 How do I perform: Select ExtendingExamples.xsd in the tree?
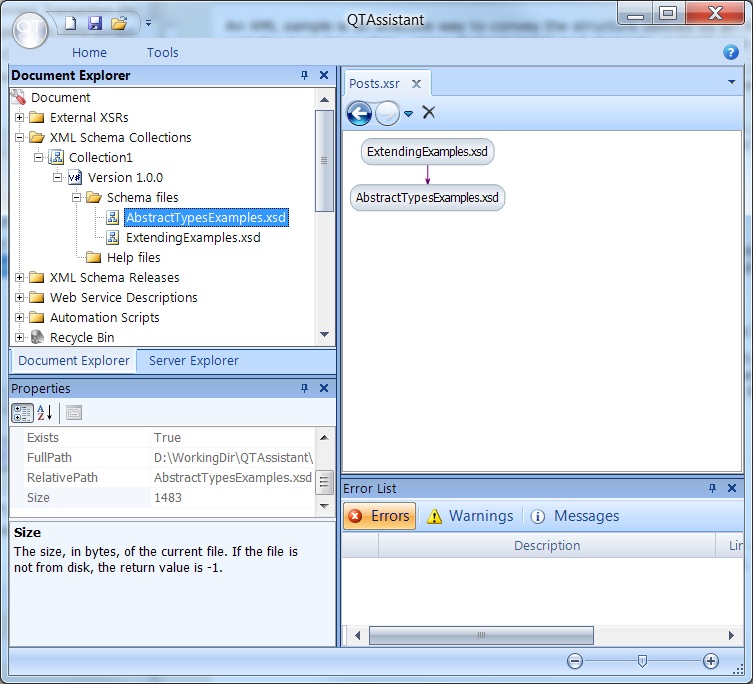click(193, 237)
